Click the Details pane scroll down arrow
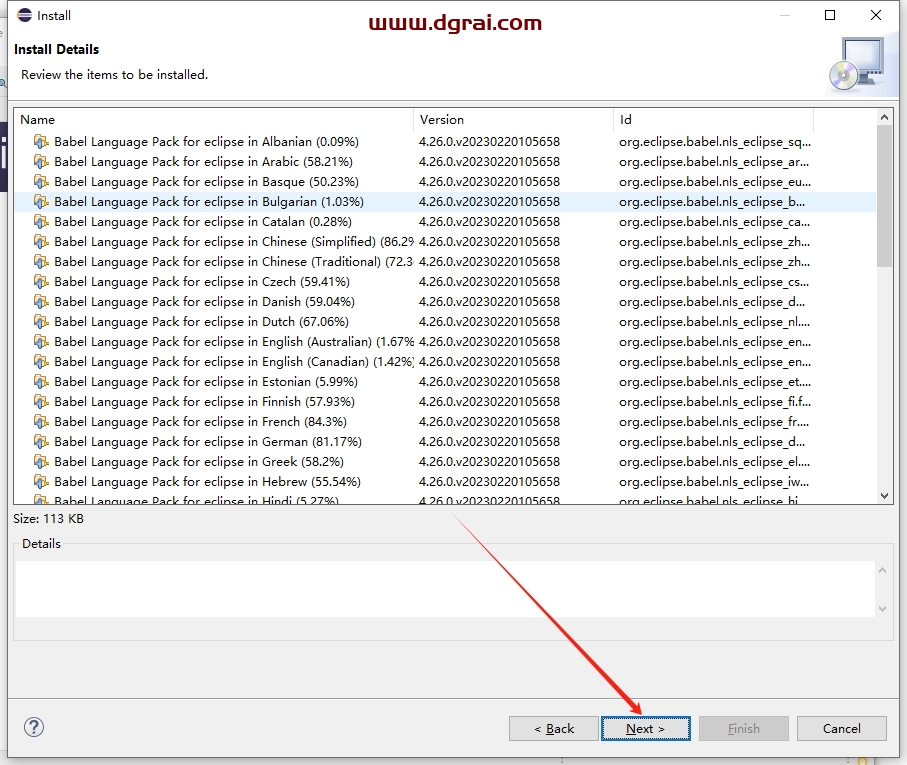907x765 pixels. [x=882, y=608]
